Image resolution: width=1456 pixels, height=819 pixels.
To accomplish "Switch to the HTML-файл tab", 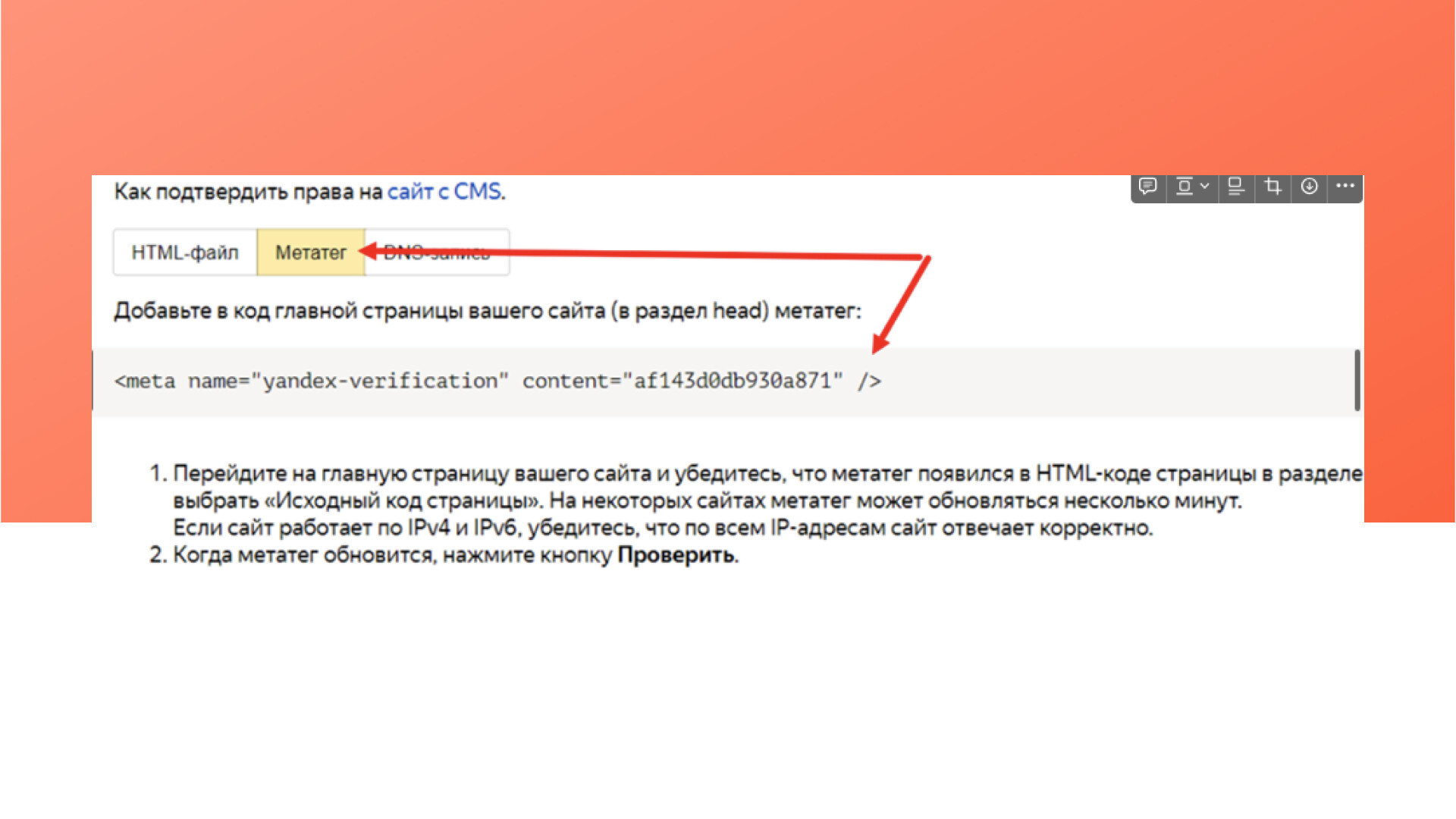I will click(185, 253).
